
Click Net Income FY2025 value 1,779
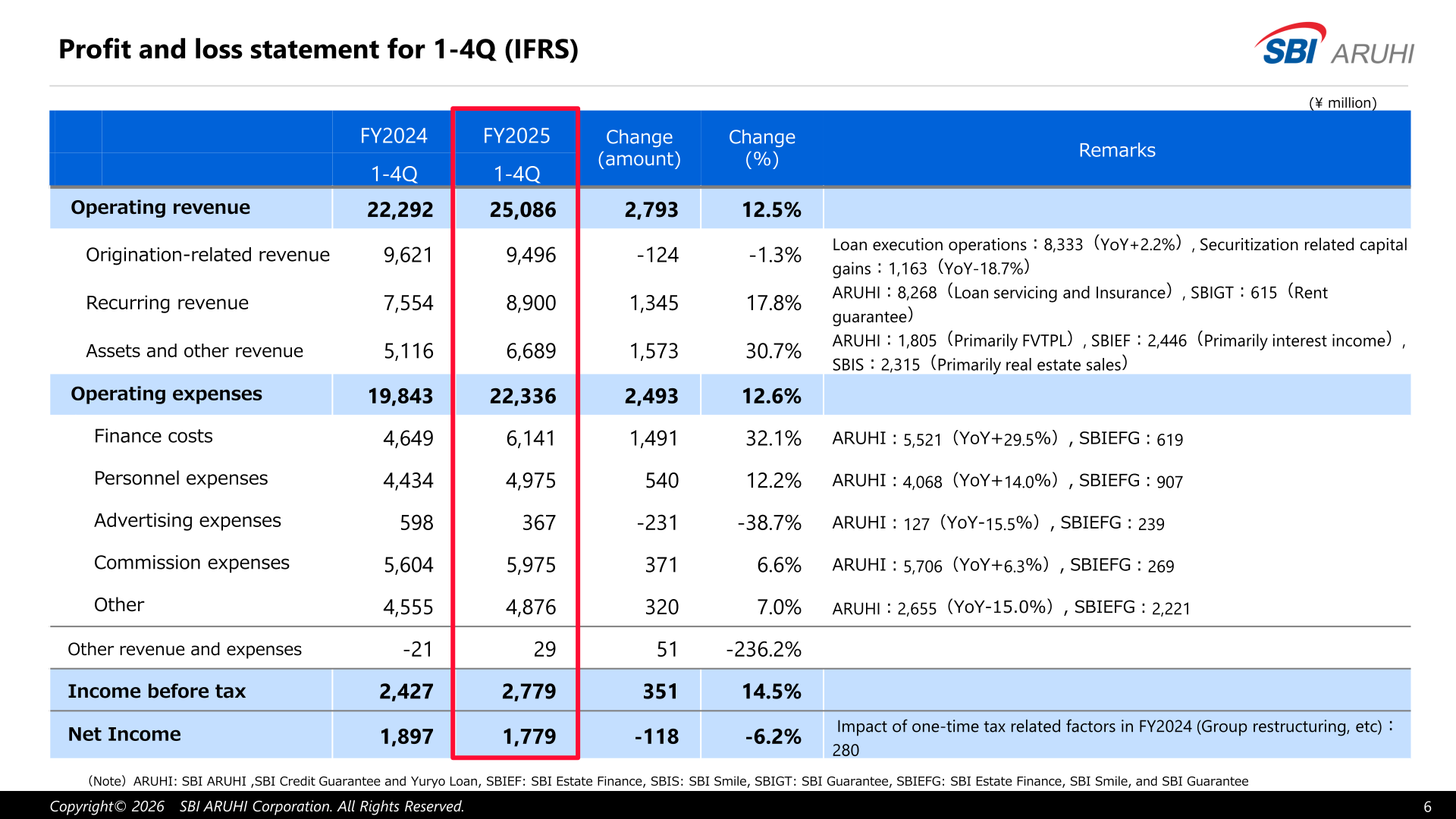[529, 736]
